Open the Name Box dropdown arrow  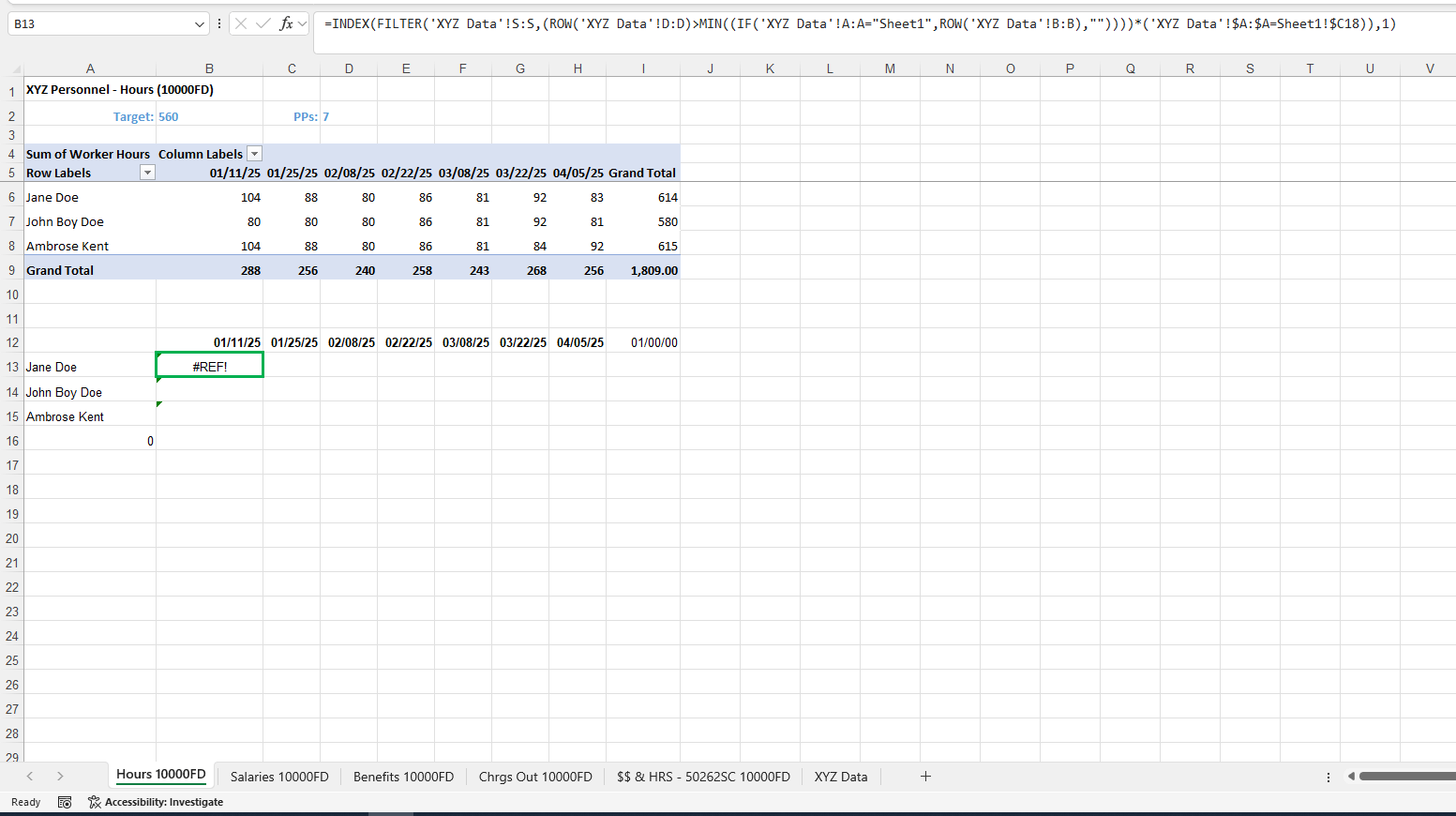199,24
